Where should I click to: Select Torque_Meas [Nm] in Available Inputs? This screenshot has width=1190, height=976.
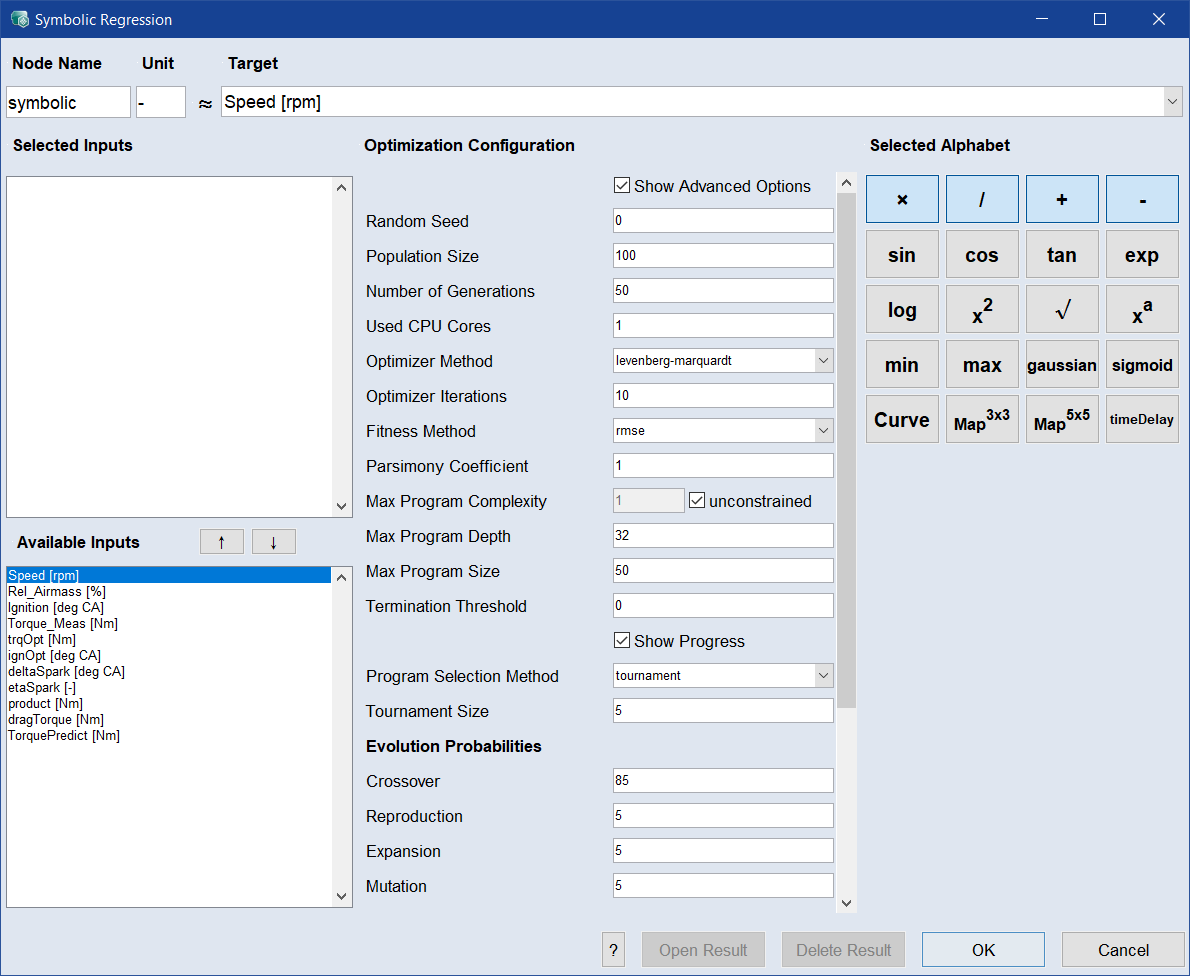tap(63, 624)
